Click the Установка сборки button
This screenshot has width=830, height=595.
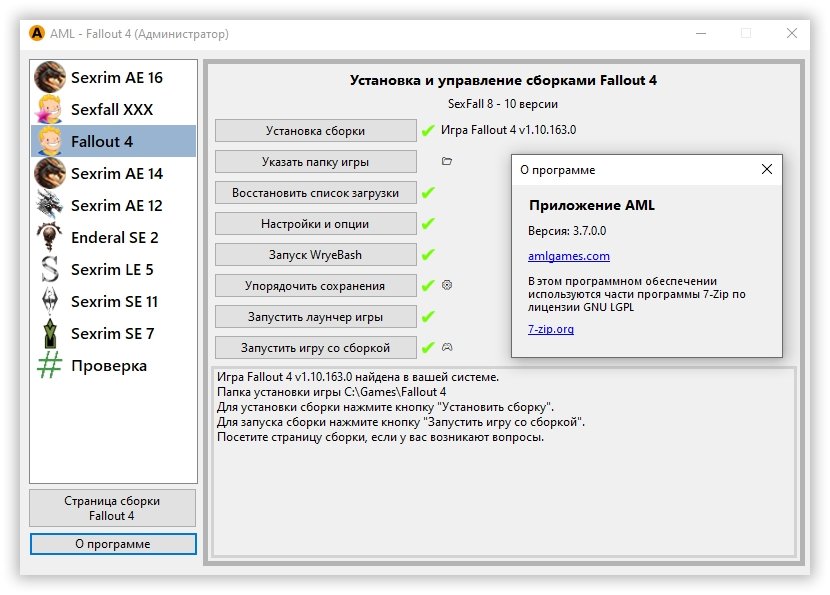tap(315, 131)
